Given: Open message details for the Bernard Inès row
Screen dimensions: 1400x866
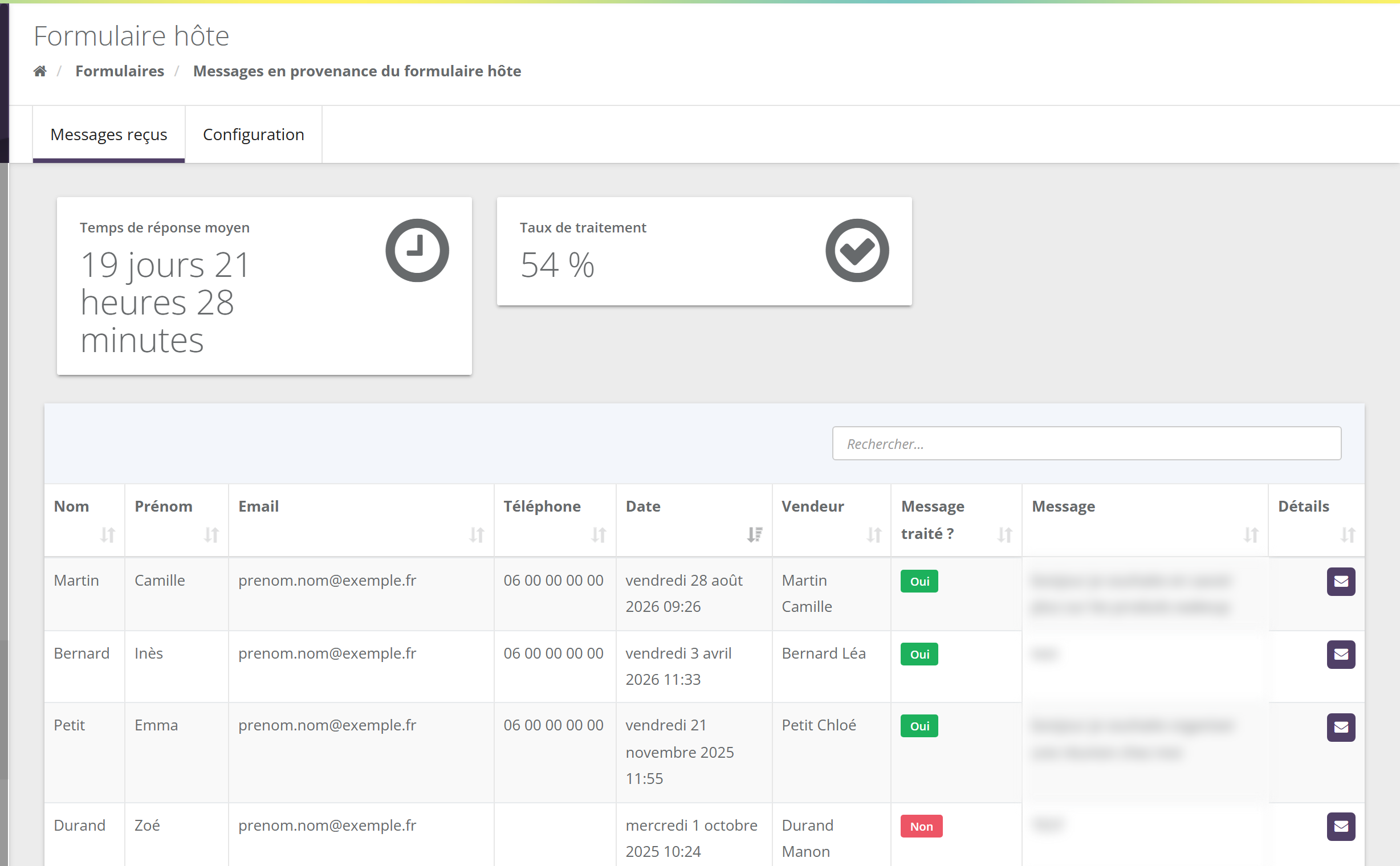Looking at the screenshot, I should [1340, 654].
